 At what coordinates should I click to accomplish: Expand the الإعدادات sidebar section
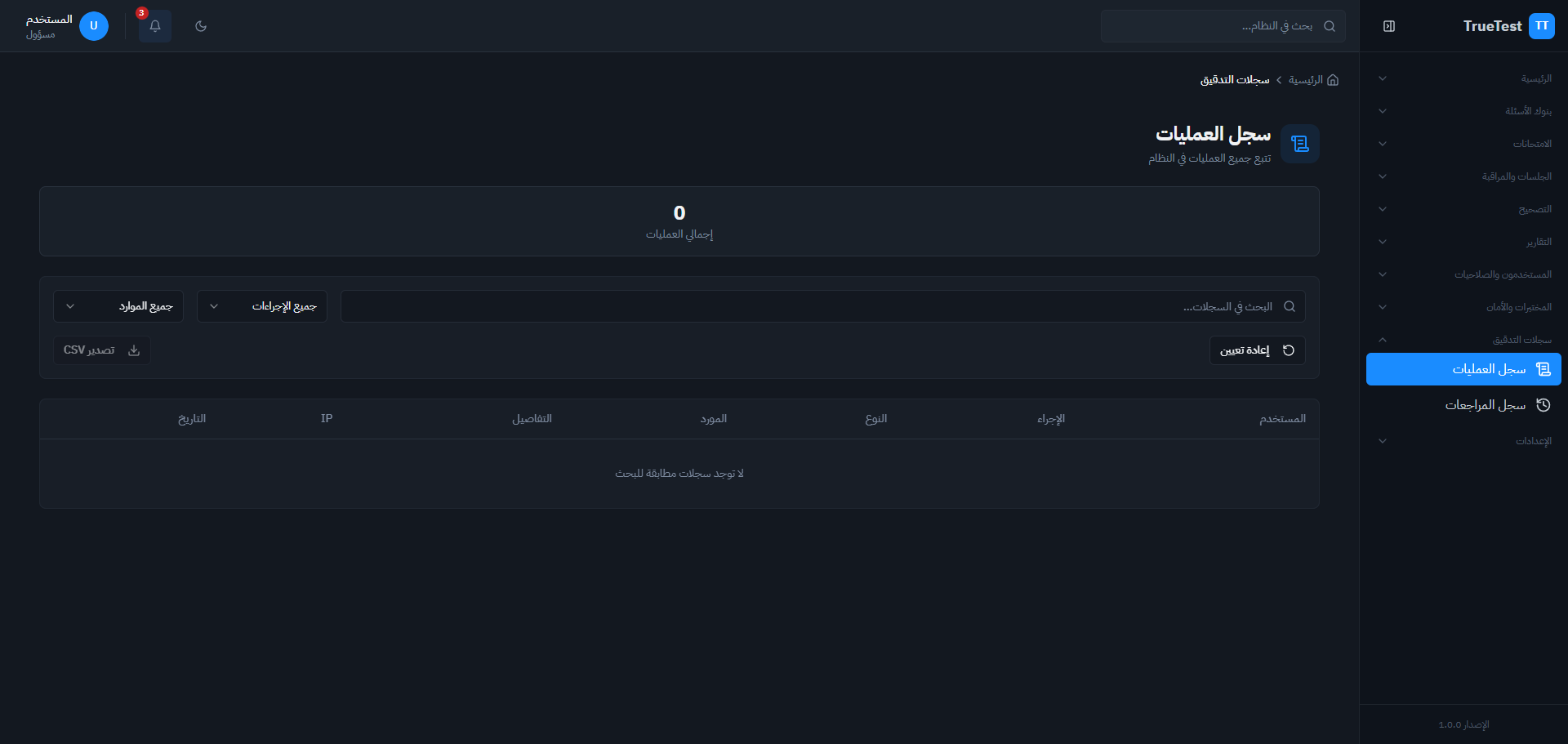coord(1463,441)
